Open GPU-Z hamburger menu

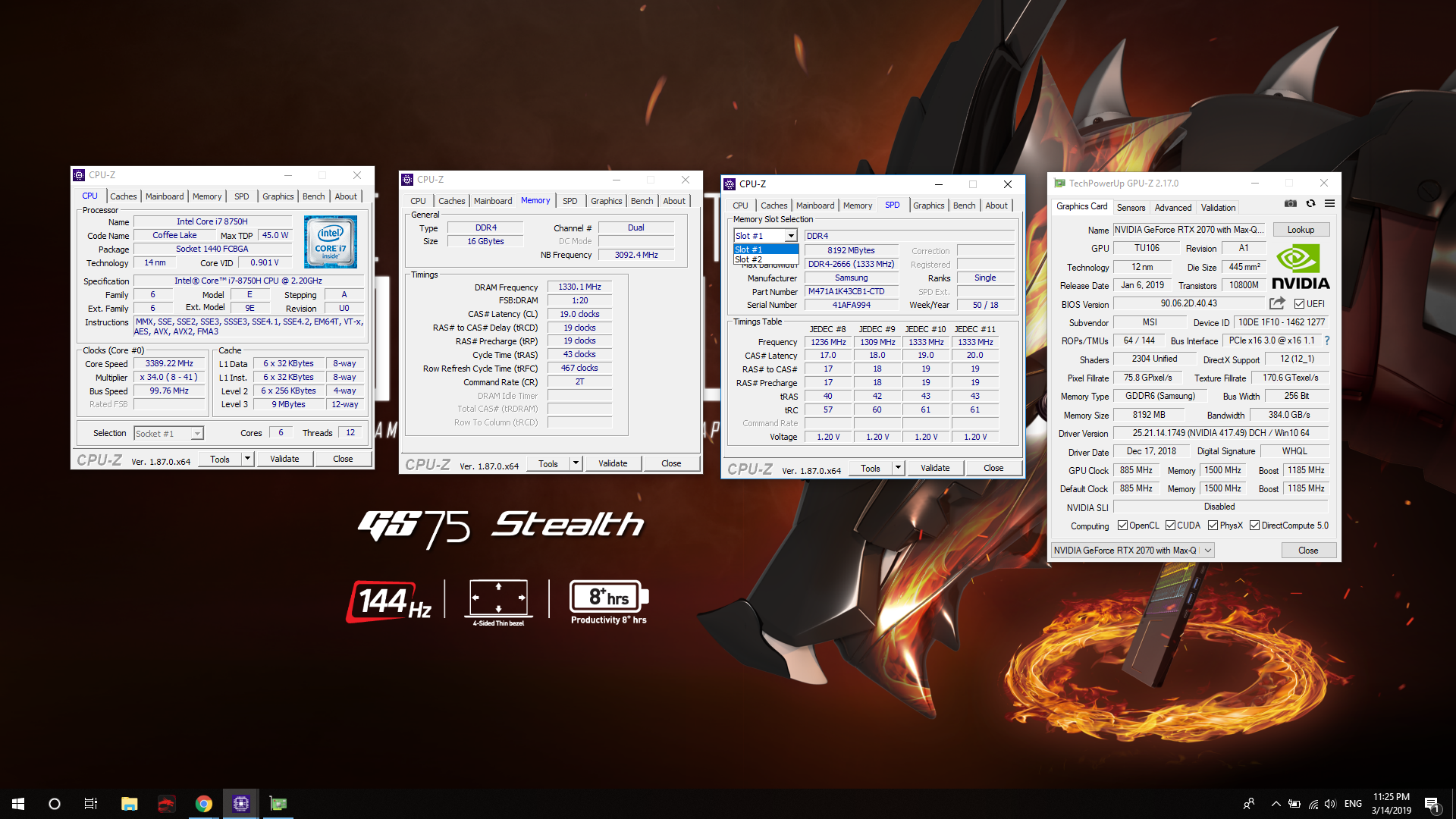tap(1329, 203)
